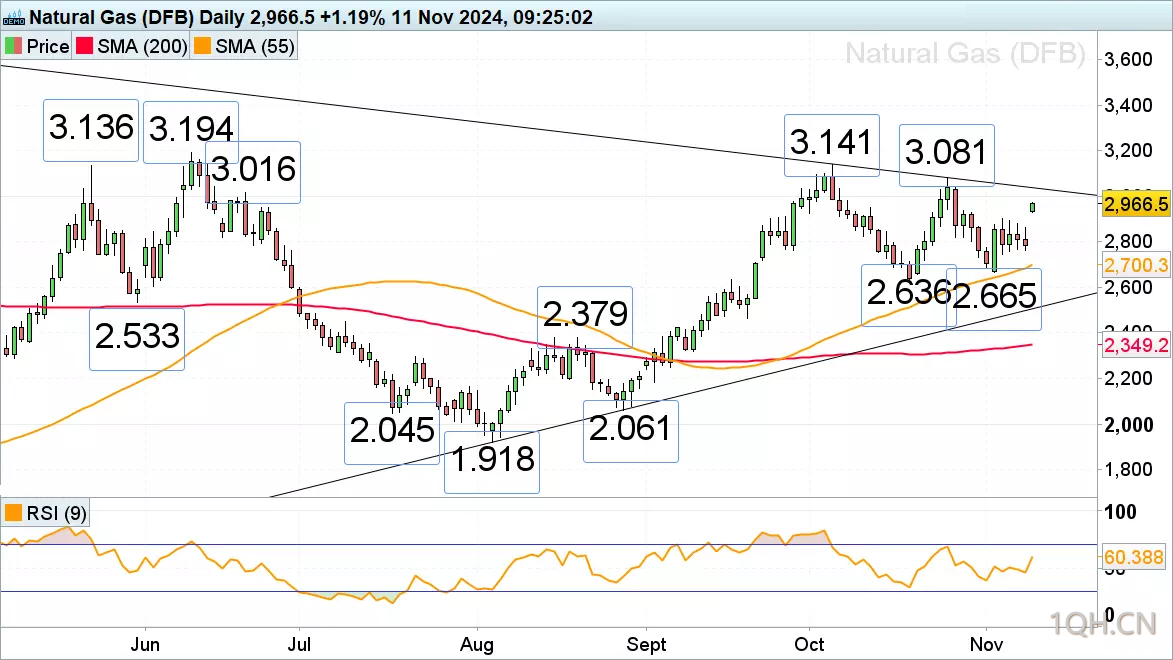Click the 3.194 high price annotation
This screenshot has width=1173, height=660.
click(x=191, y=132)
